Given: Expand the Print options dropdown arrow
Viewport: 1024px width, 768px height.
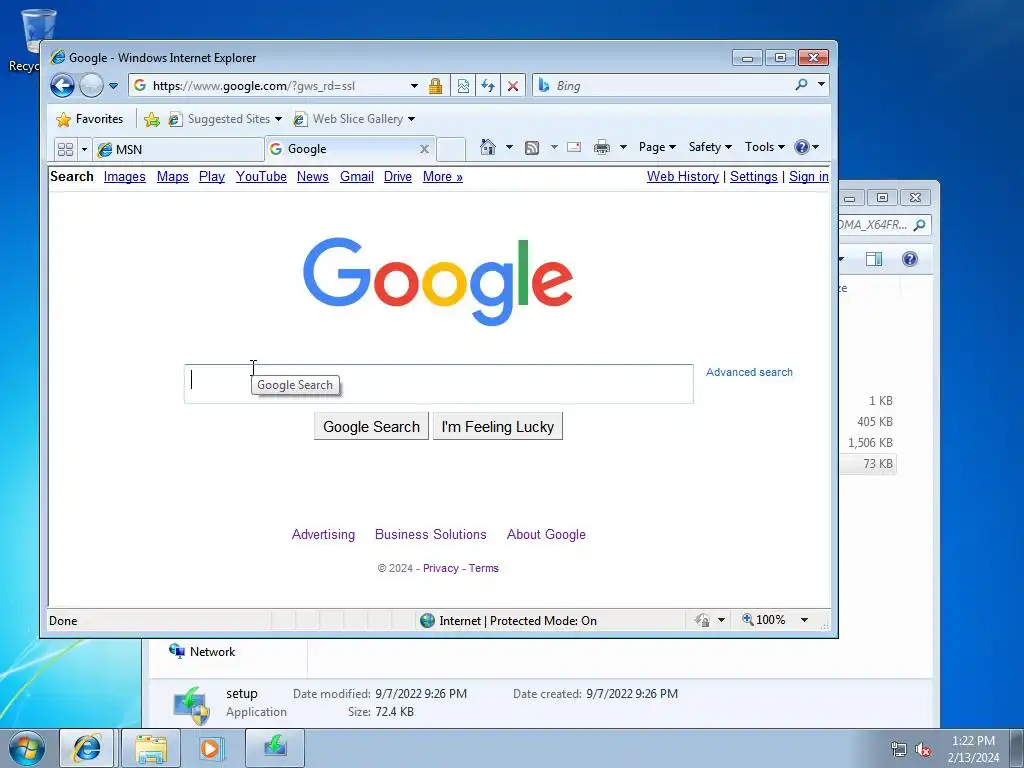Looking at the screenshot, I should (x=623, y=147).
